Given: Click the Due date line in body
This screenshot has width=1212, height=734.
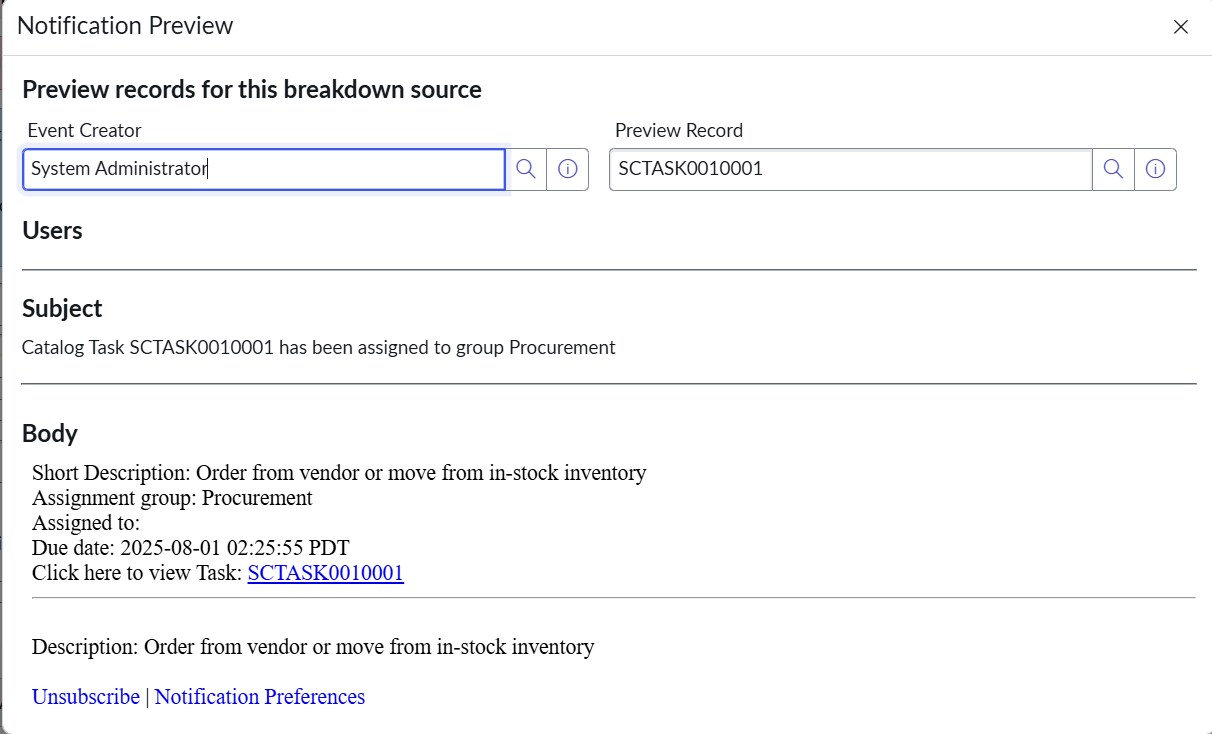Looking at the screenshot, I should pos(190,548).
